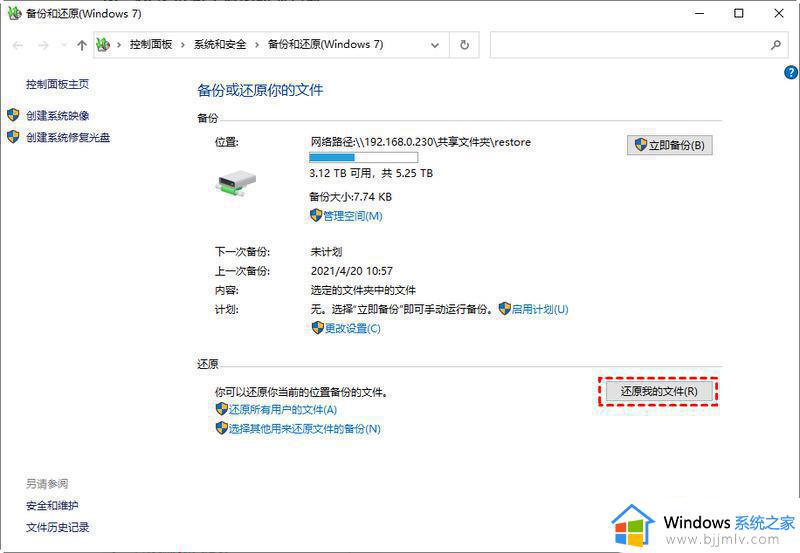
Task: Open 创建系统修复光盘 link
Action: [68, 137]
